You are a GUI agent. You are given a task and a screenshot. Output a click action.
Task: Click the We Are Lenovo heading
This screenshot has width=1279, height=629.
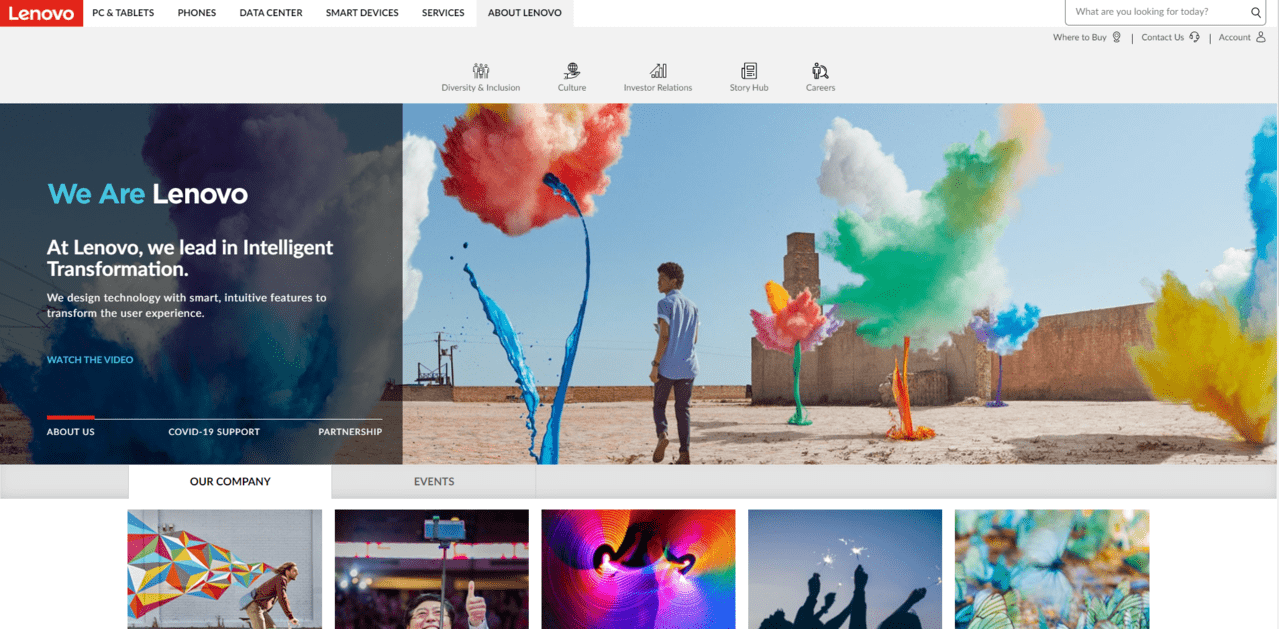point(148,194)
